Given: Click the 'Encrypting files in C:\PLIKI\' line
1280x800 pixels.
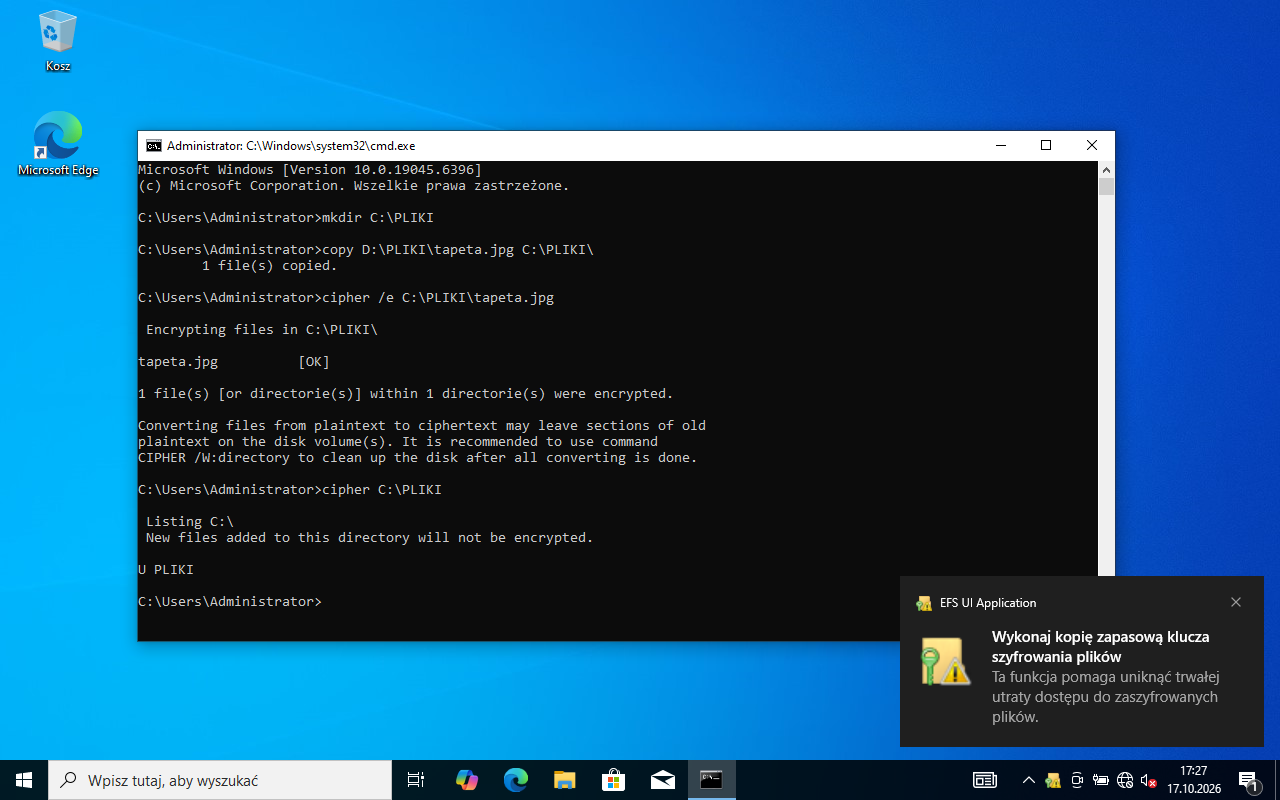Looking at the screenshot, I should (x=262, y=330).
